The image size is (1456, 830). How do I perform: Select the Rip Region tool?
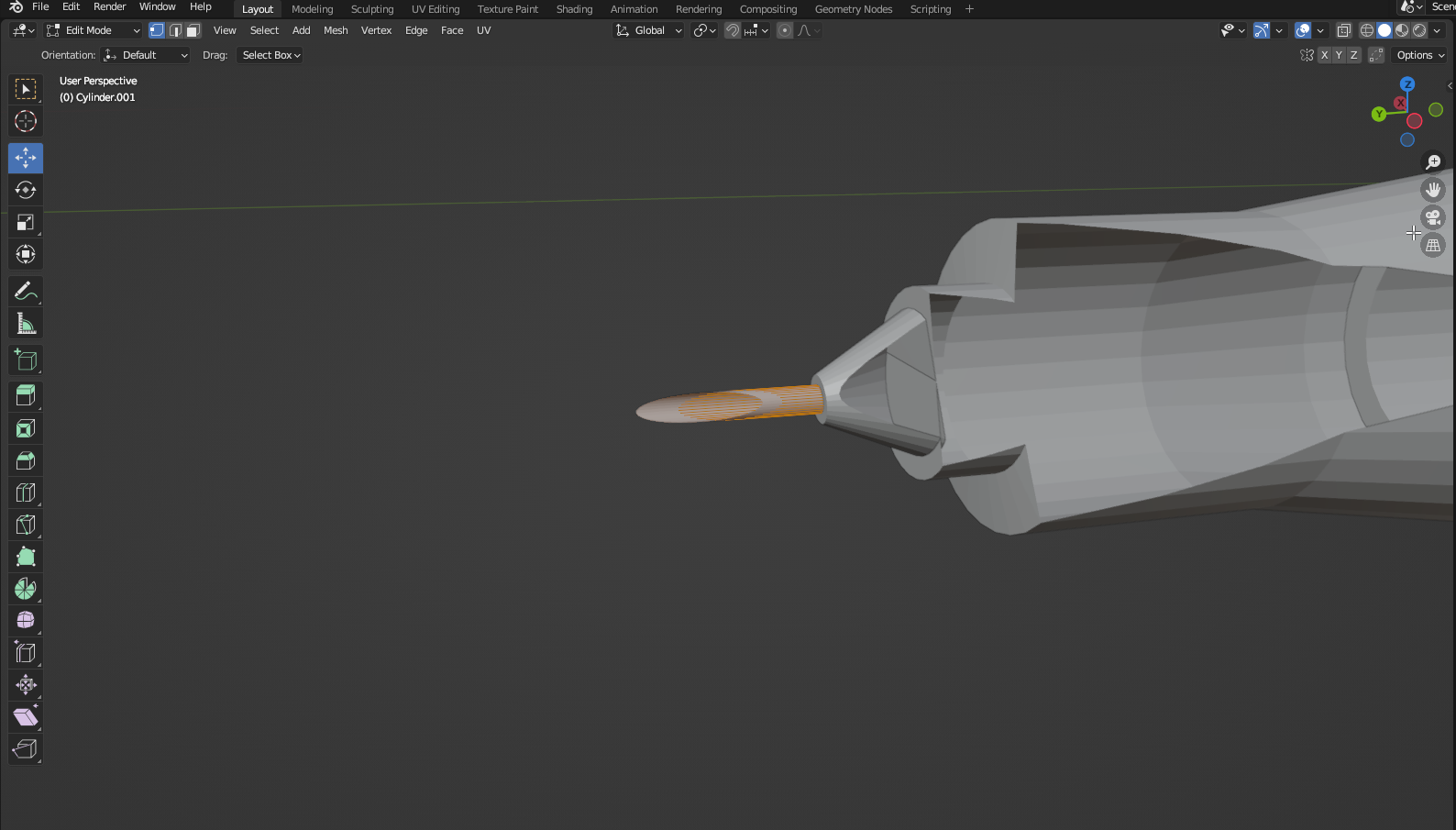26,749
